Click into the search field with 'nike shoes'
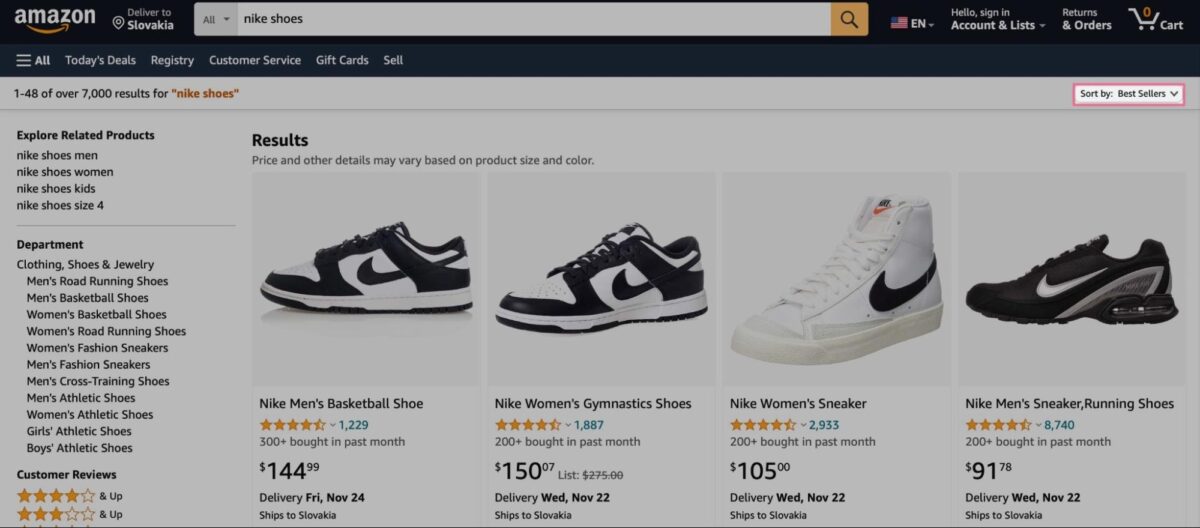 530,19
